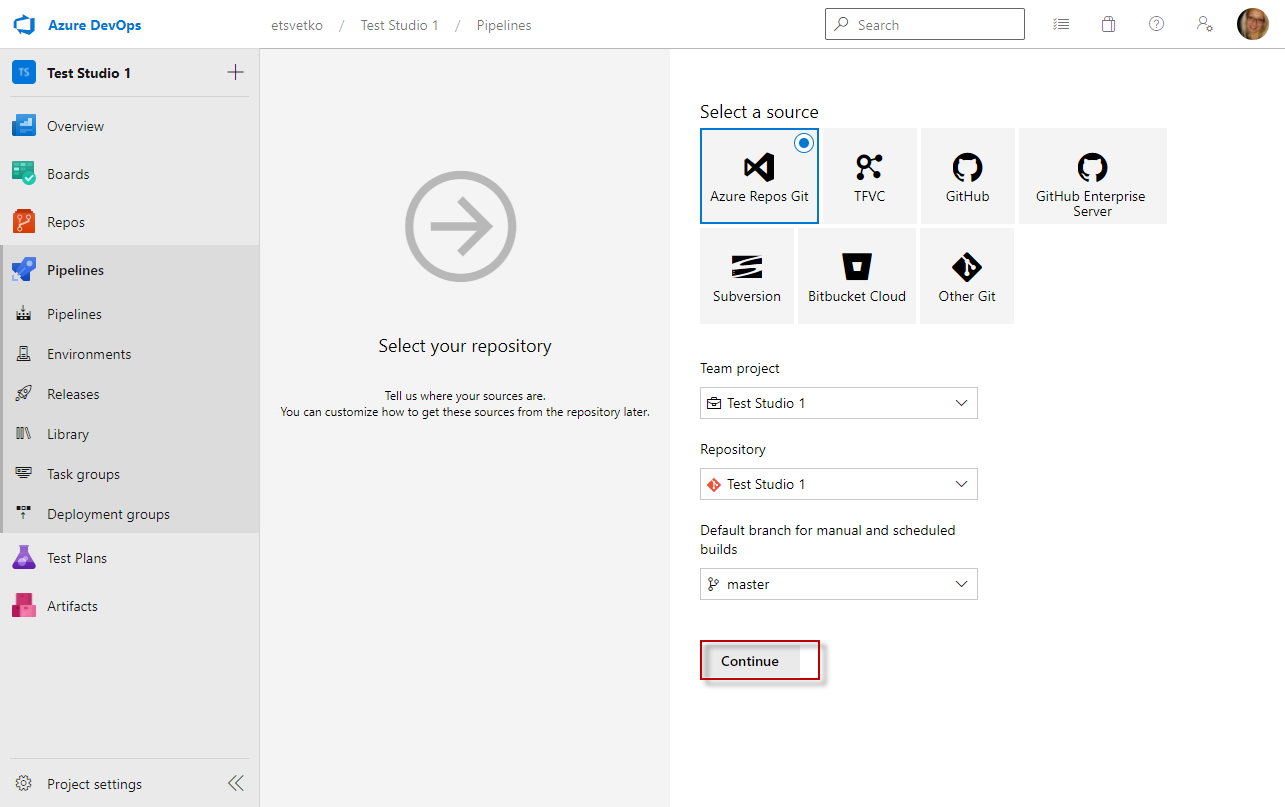Select the Bitbucket Cloud source tile
This screenshot has width=1285, height=807.
tap(857, 276)
